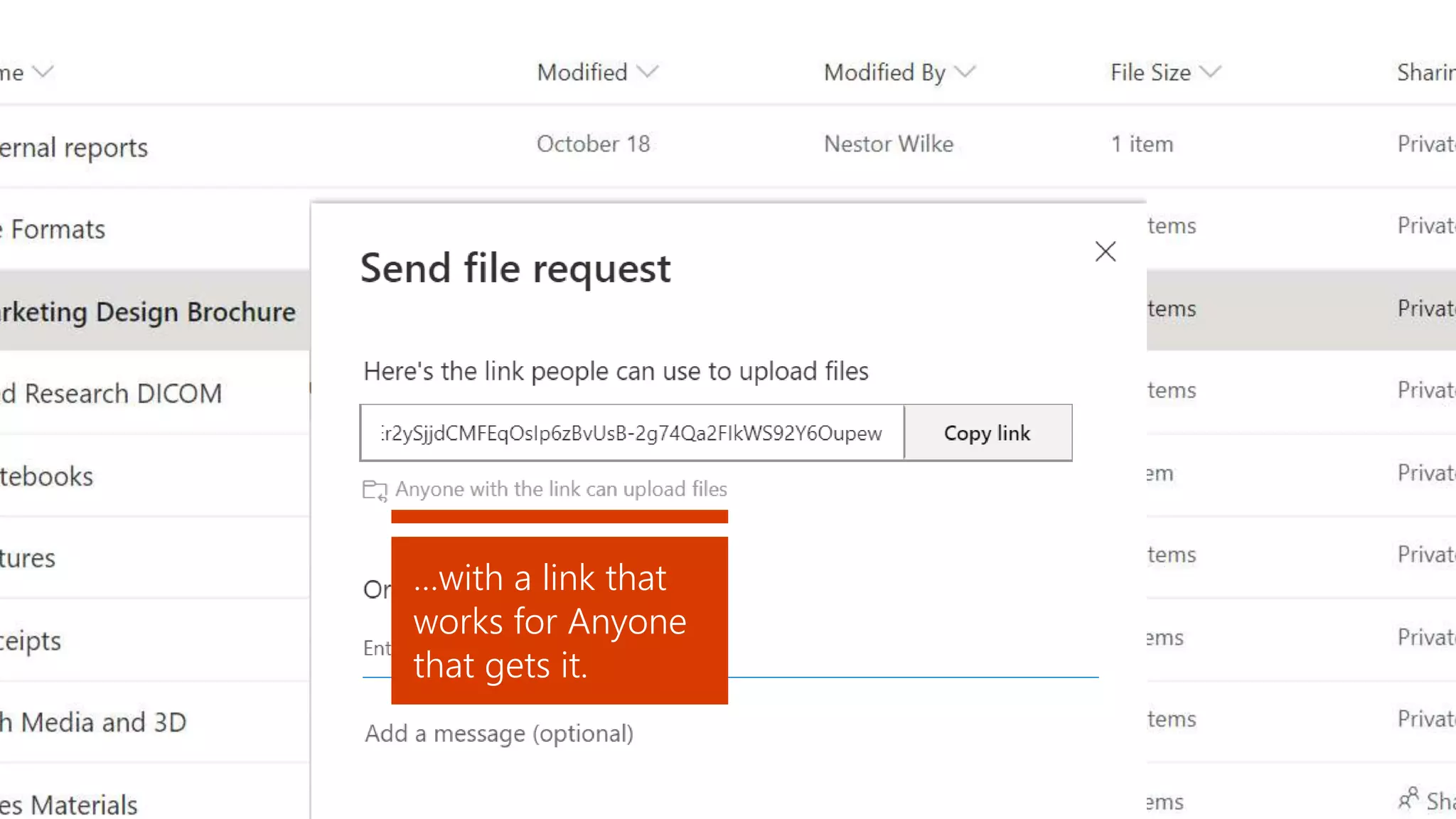This screenshot has width=1456, height=819.
Task: Close the Send file request dialog
Action: (x=1106, y=251)
